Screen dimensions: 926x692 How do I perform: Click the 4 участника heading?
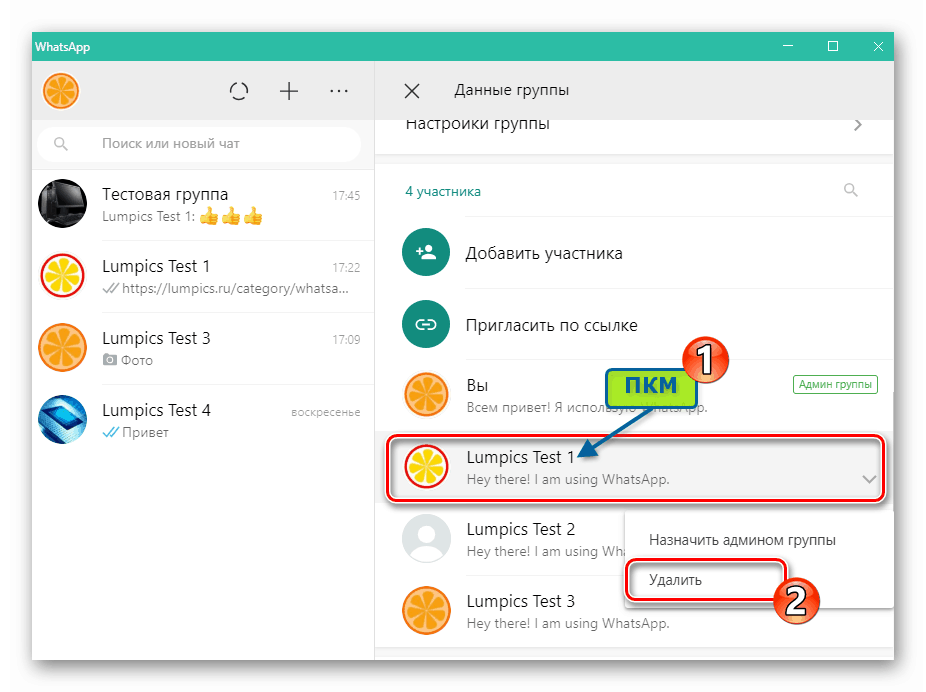(x=443, y=191)
